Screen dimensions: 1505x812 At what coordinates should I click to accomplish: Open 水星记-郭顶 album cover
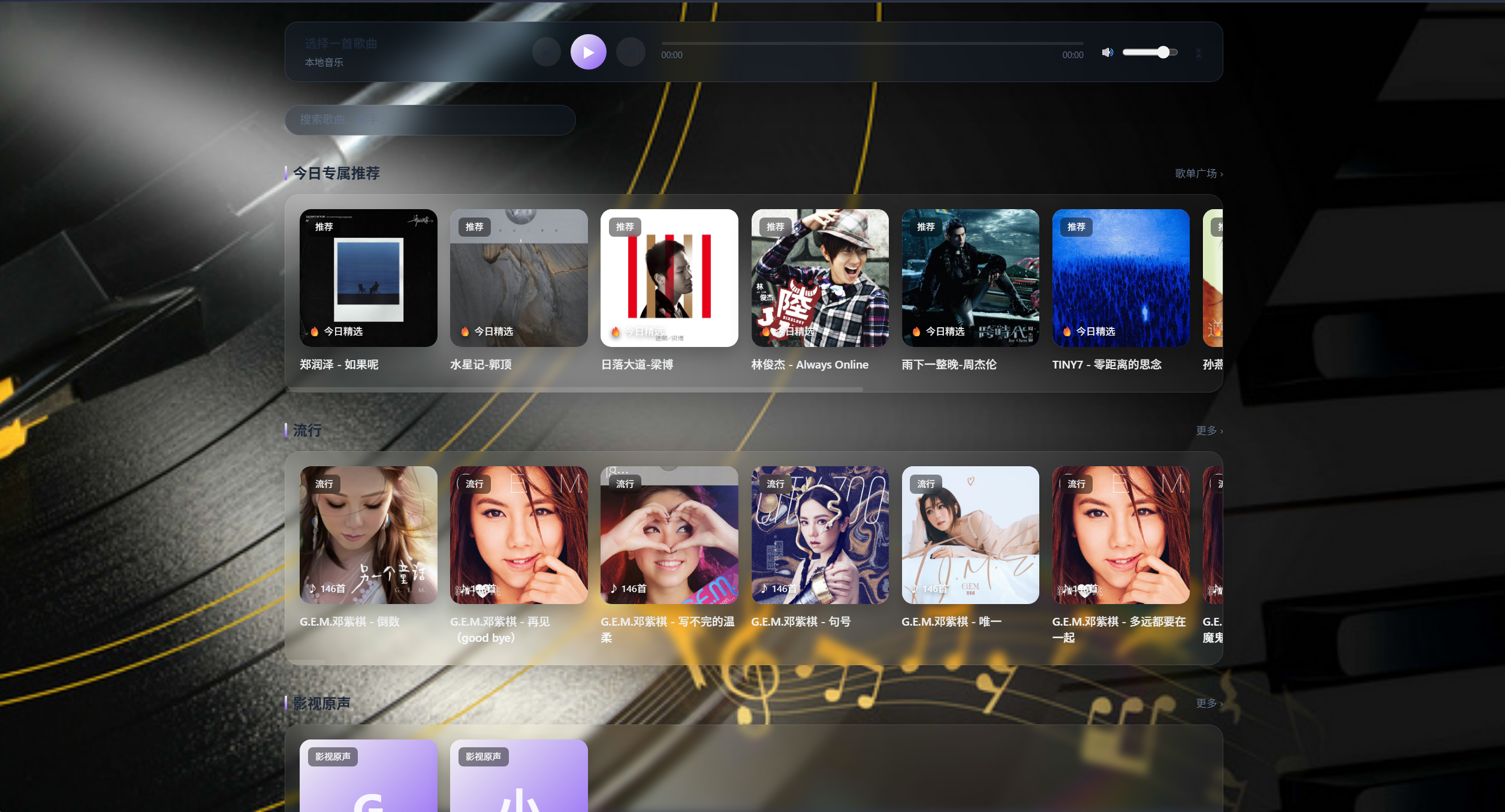pos(519,278)
